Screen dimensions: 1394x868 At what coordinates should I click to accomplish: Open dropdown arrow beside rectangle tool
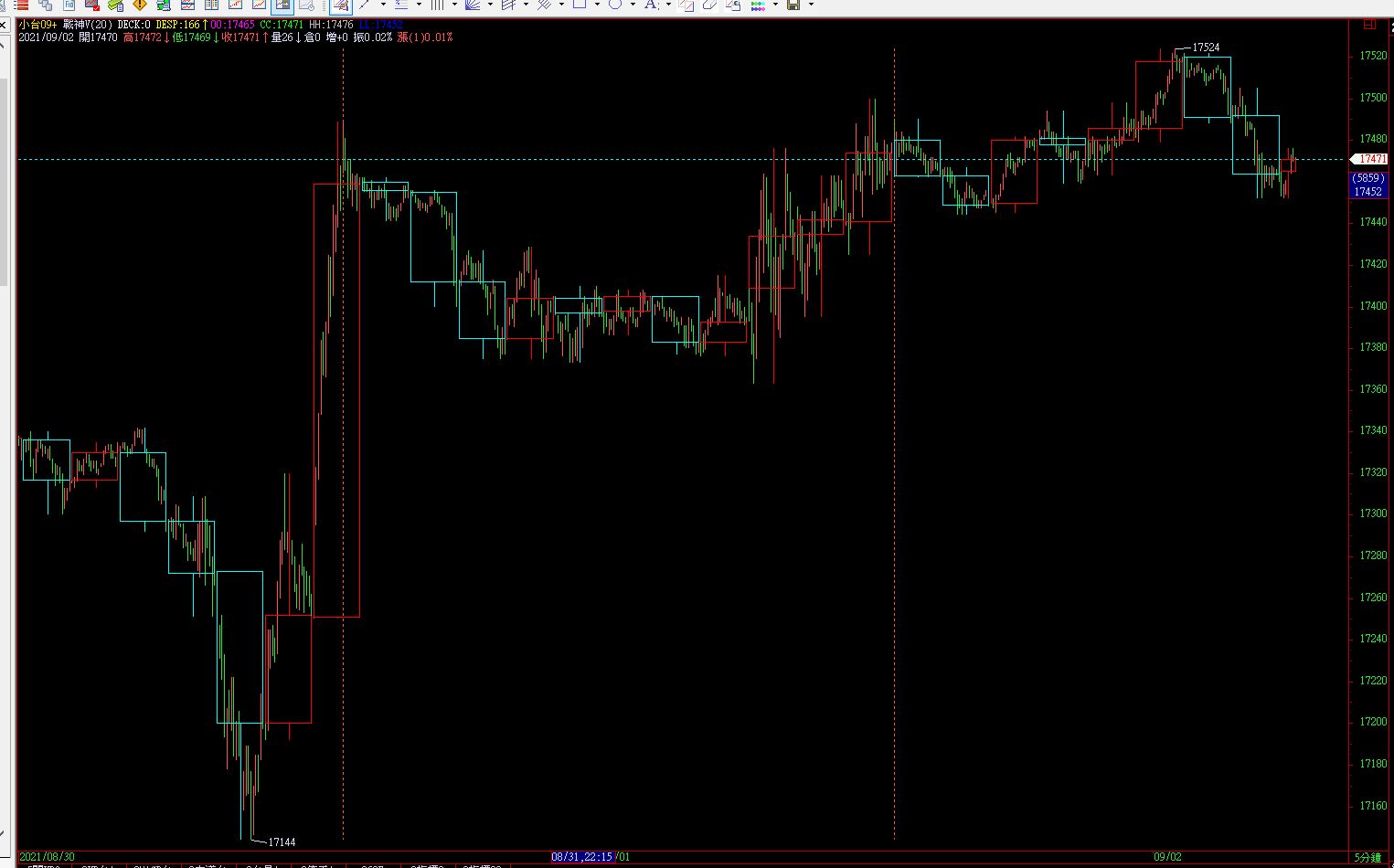pos(597,5)
